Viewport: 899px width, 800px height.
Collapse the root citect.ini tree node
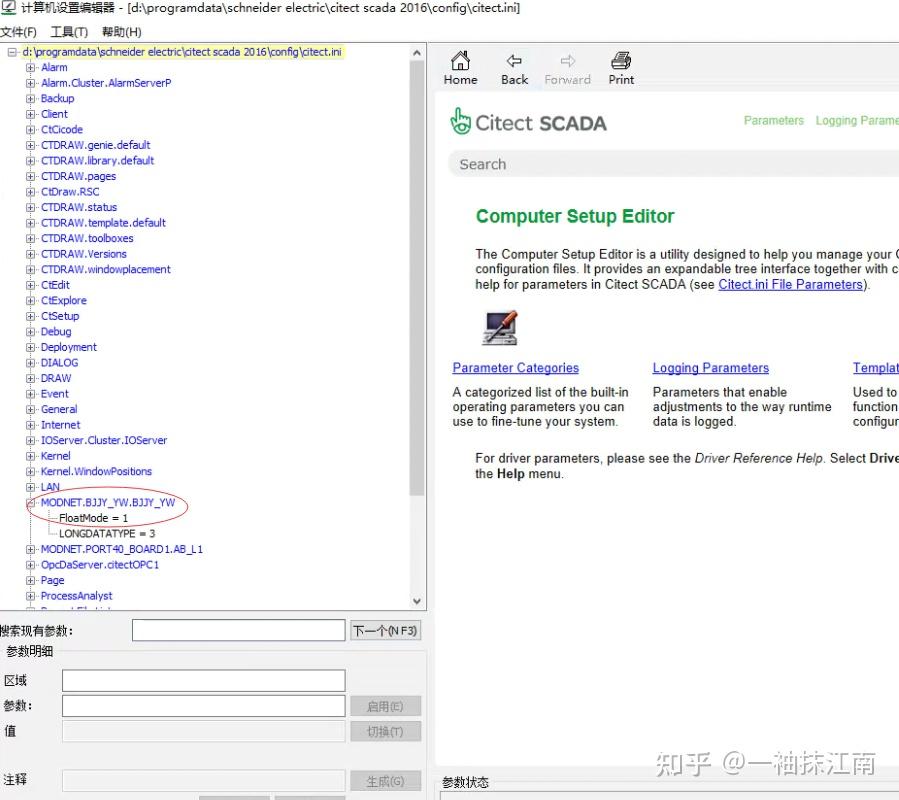pyautogui.click(x=12, y=52)
